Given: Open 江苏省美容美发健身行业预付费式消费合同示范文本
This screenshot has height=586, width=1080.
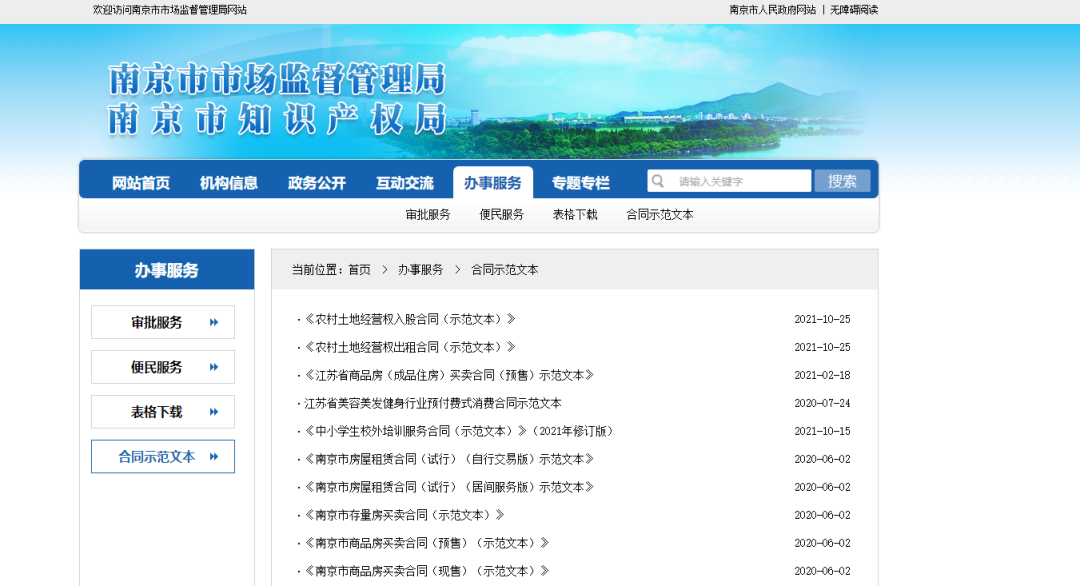Looking at the screenshot, I should tap(433, 404).
